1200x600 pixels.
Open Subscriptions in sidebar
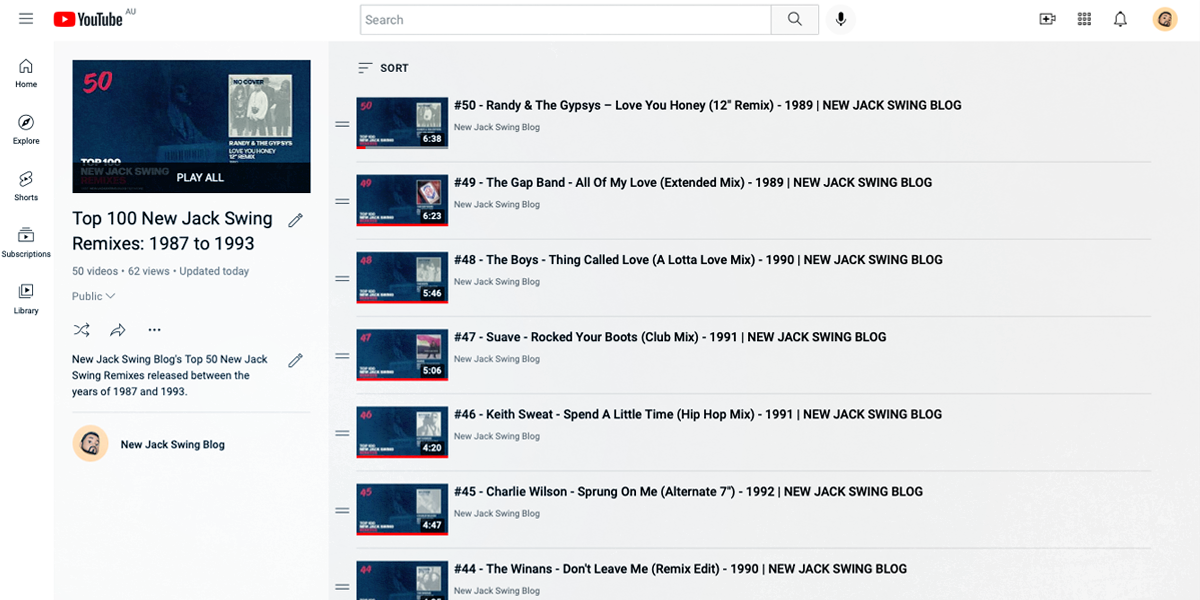[x=26, y=243]
